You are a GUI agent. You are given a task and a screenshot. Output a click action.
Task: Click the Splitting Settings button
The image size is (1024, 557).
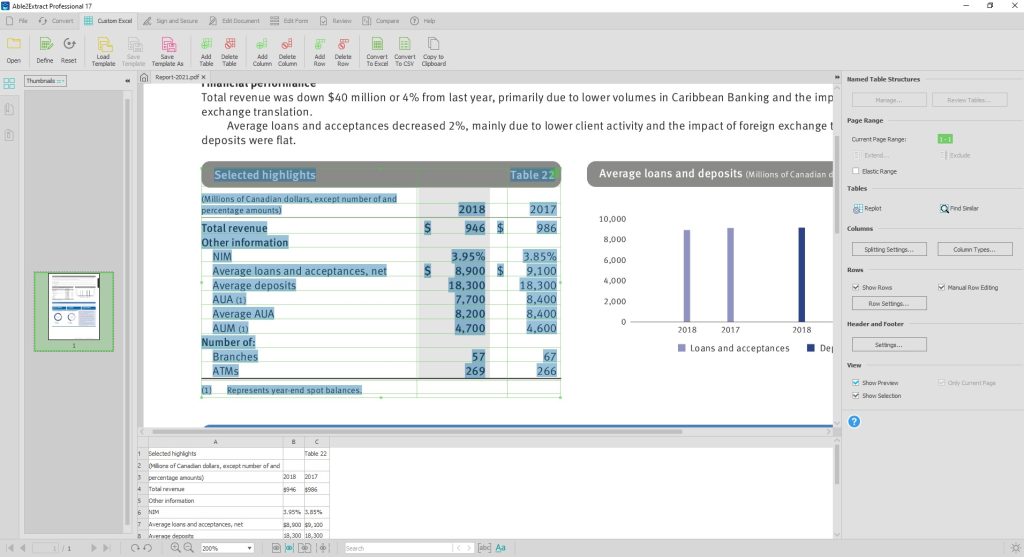click(889, 248)
